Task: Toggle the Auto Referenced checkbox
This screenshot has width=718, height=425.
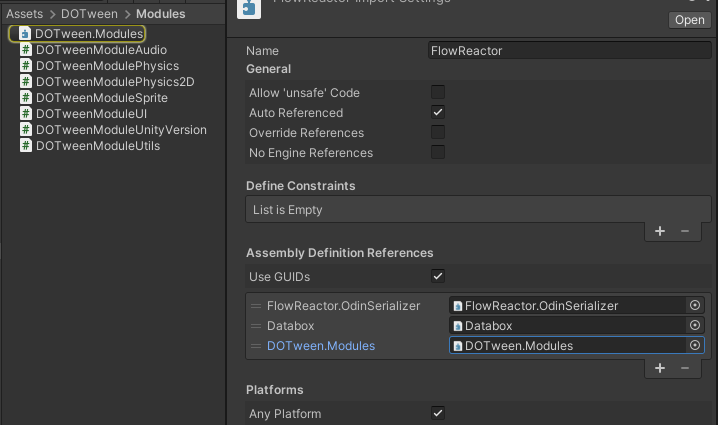Action: tap(438, 113)
